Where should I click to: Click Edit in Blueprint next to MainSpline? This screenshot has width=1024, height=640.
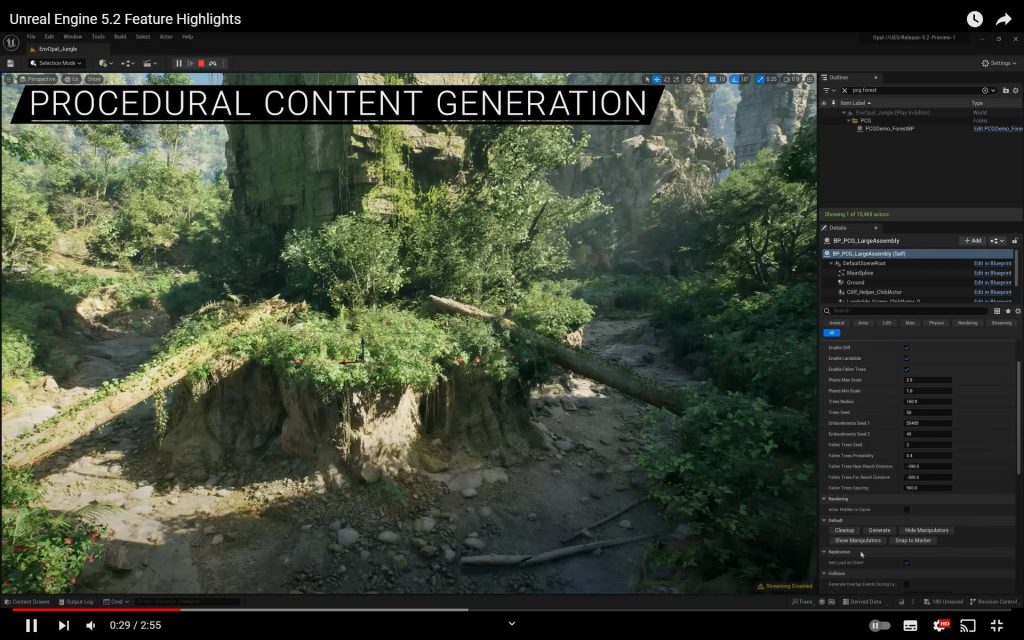point(991,273)
